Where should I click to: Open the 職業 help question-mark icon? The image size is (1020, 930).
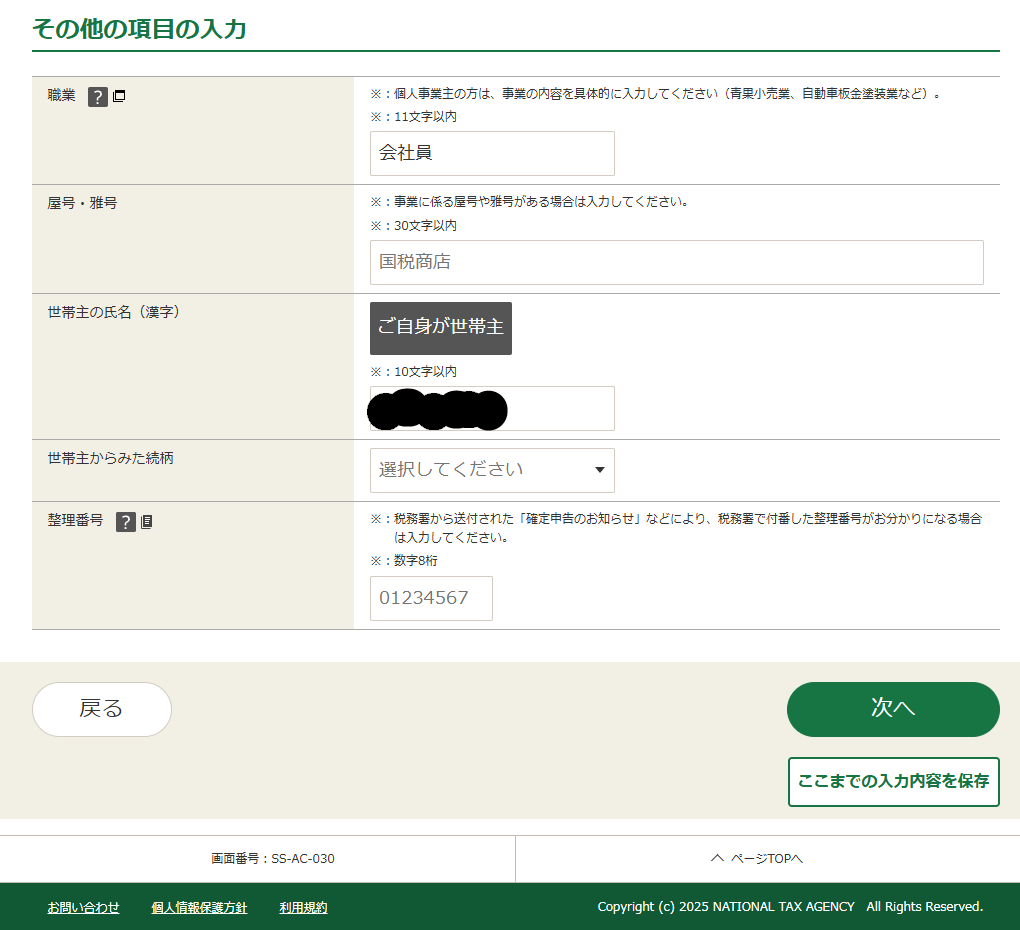click(x=97, y=97)
